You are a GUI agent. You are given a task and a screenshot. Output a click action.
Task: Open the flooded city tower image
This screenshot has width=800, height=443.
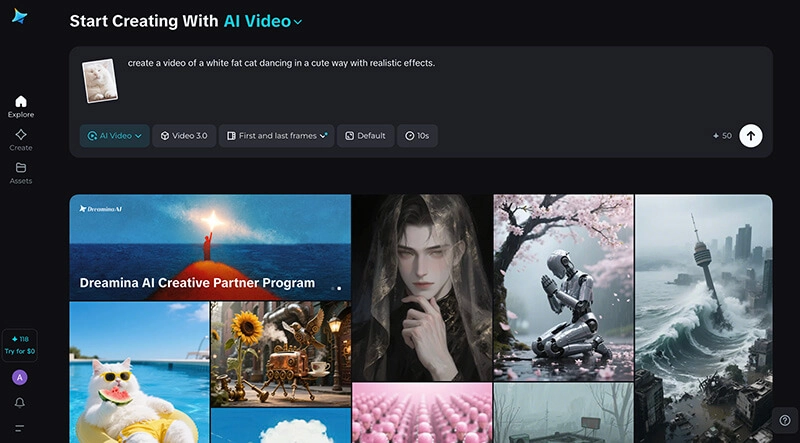point(704,318)
